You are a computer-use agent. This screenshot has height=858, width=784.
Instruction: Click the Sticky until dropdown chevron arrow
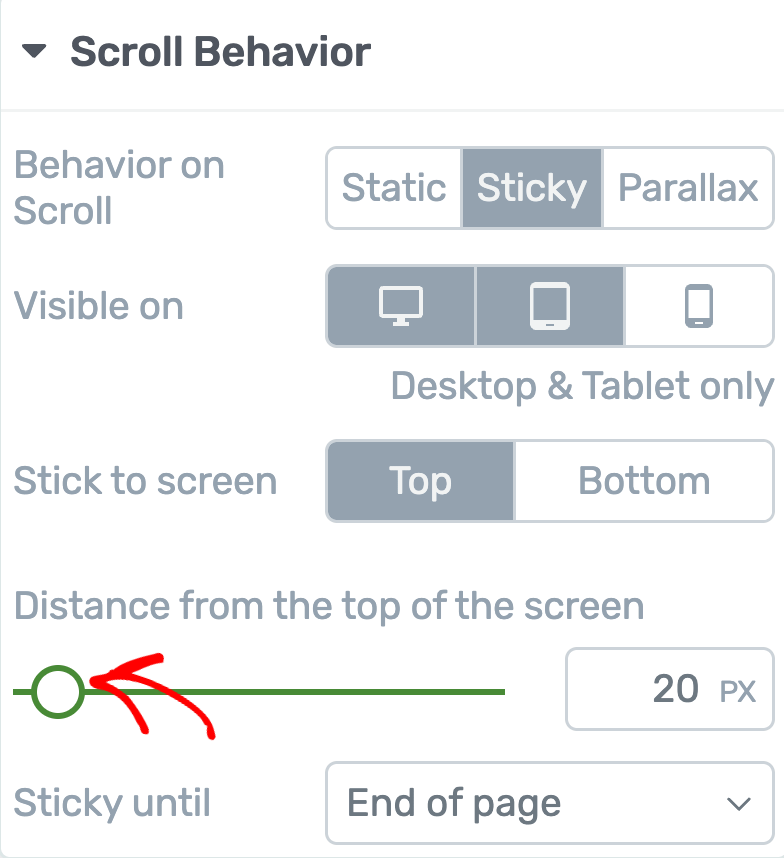(x=739, y=804)
